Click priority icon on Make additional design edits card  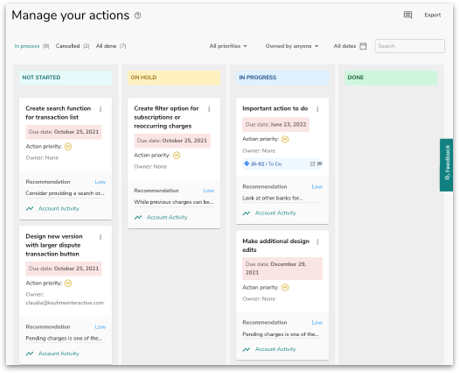pos(285,287)
